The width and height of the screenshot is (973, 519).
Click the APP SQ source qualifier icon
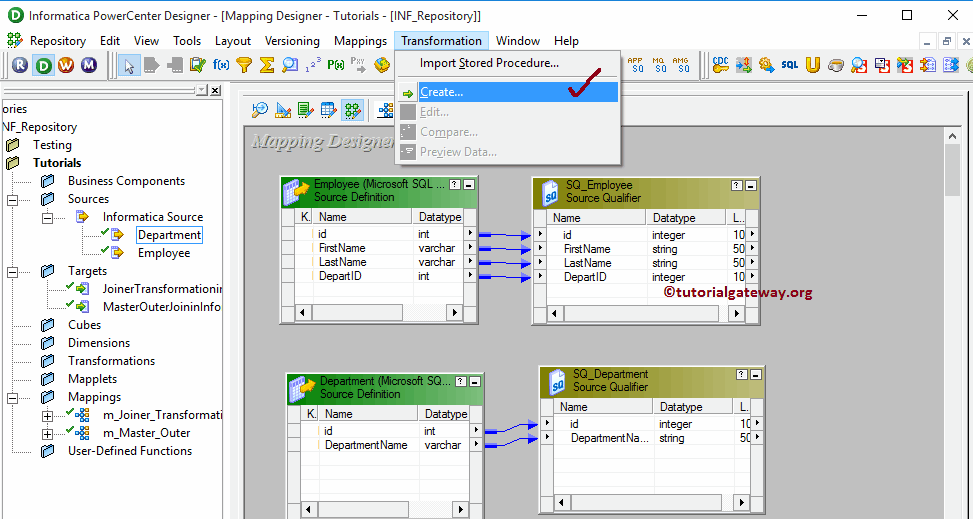tap(635, 65)
